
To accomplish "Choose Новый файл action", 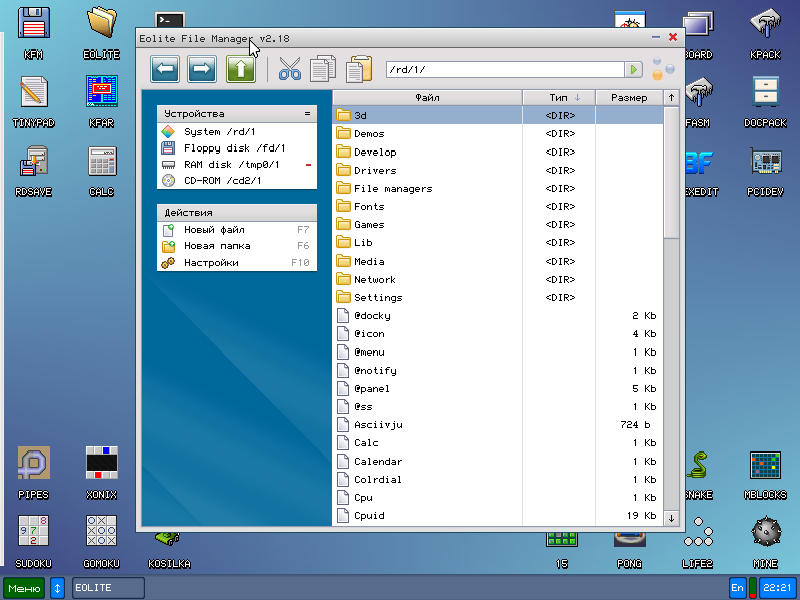I will pos(213,230).
